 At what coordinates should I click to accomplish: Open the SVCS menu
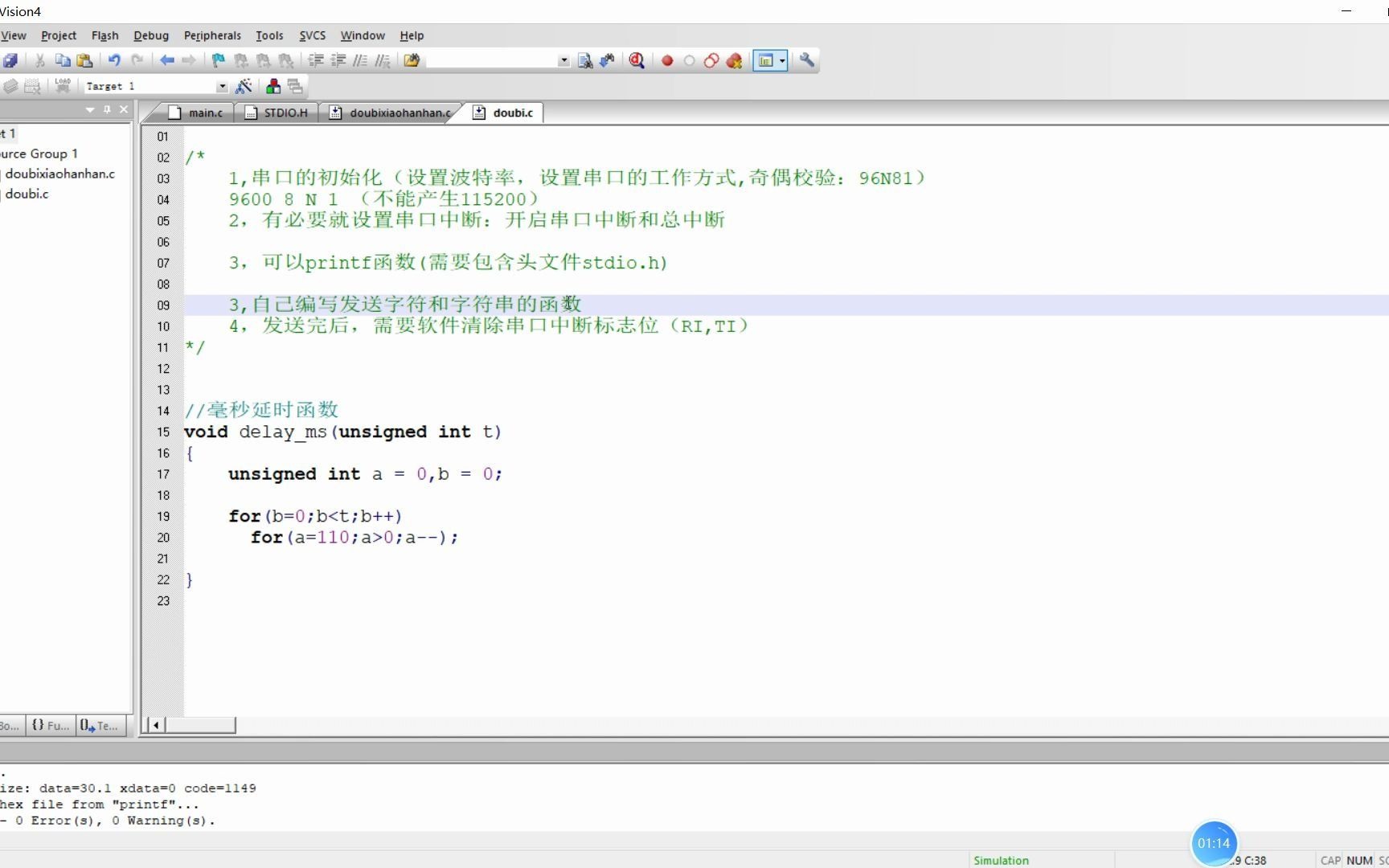[x=313, y=35]
